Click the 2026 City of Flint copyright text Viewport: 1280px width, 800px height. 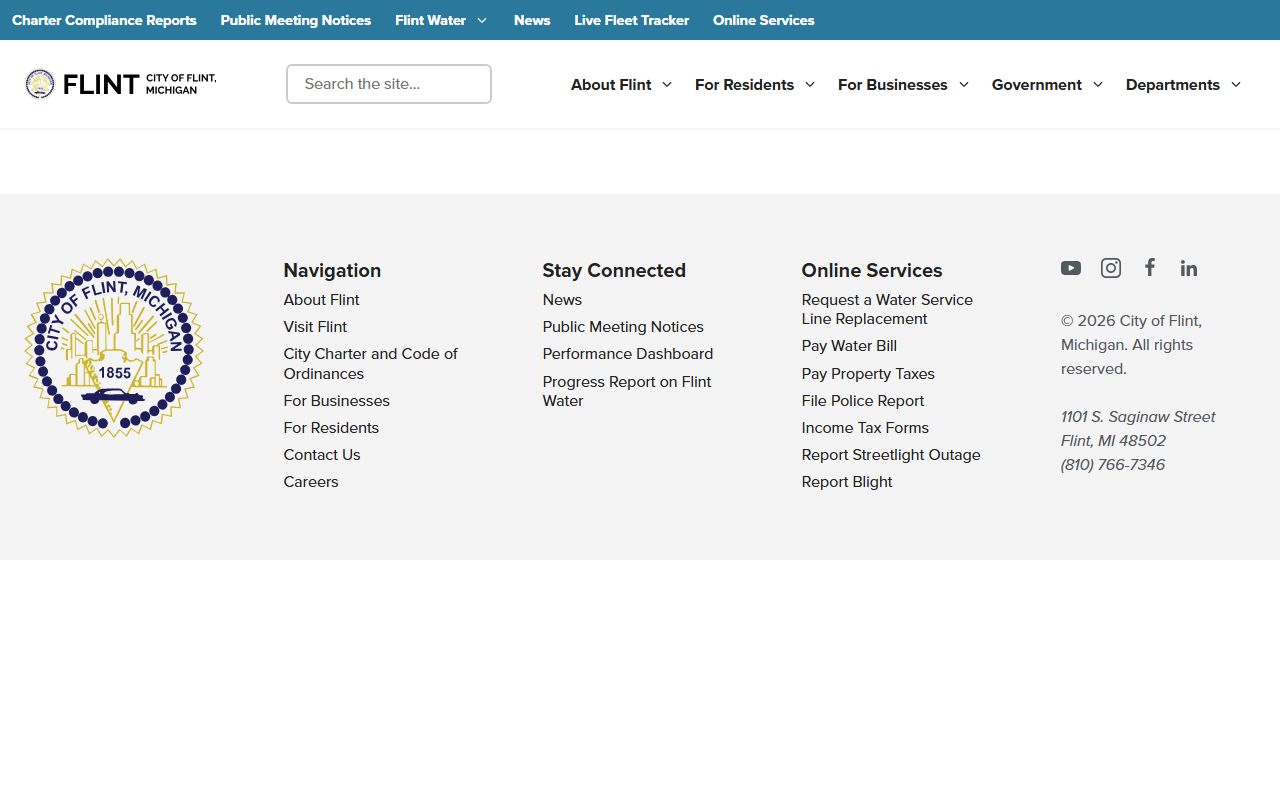coord(1131,345)
